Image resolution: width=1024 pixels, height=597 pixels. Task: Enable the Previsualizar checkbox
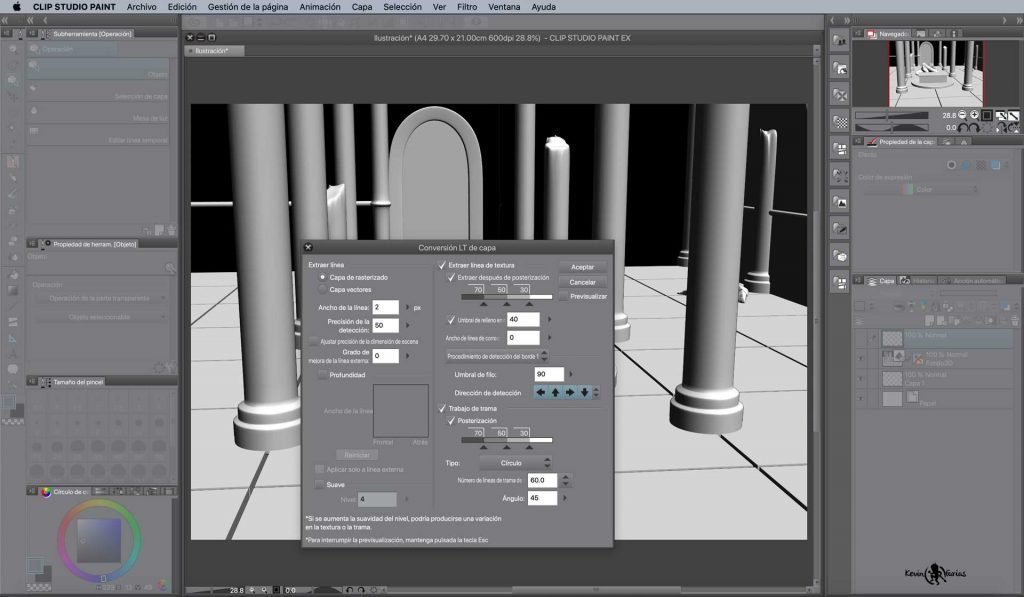[x=564, y=296]
